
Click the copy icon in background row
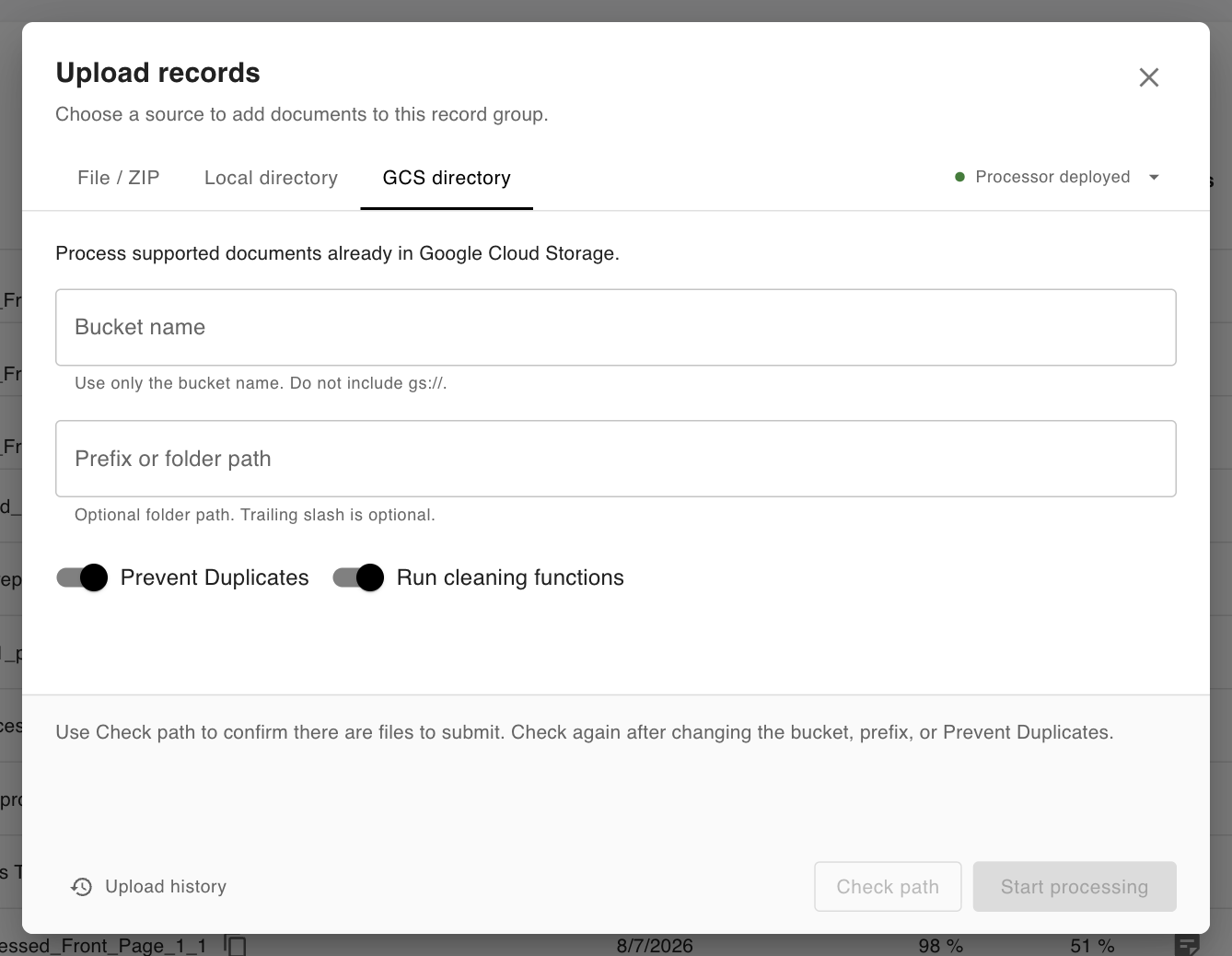tap(236, 945)
